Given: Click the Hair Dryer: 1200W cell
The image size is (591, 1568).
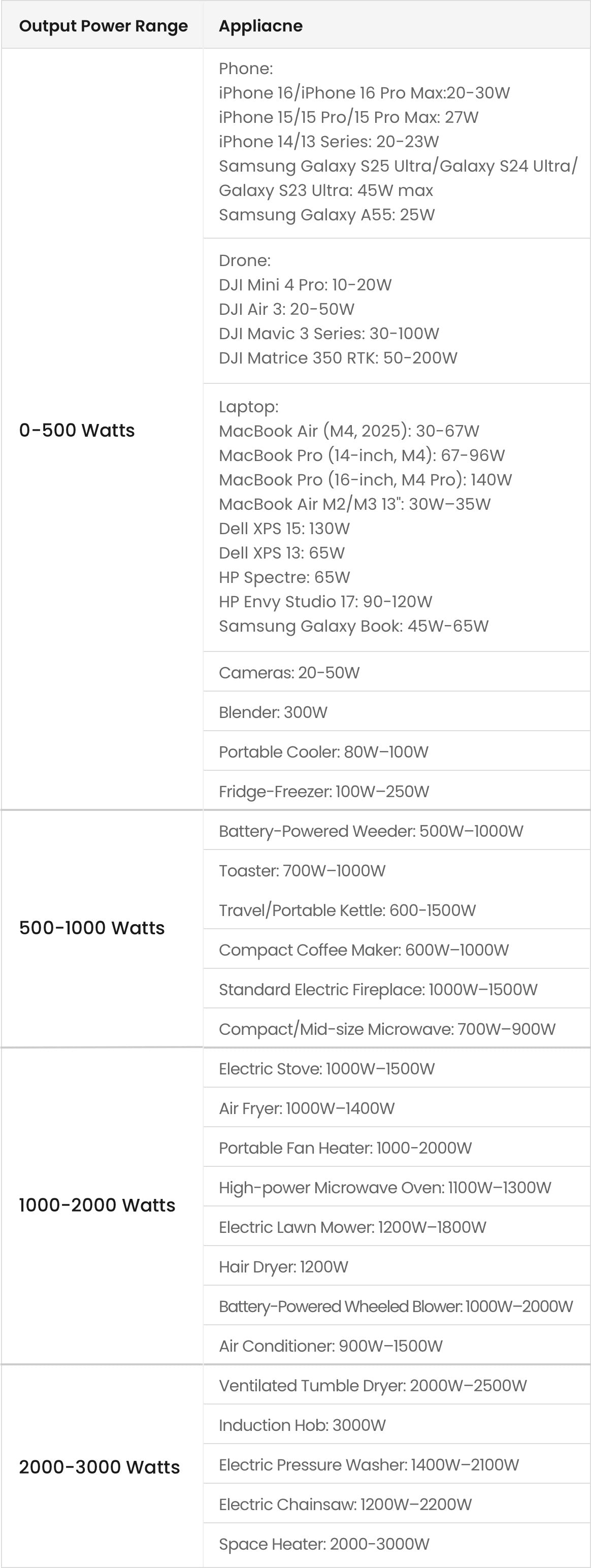Looking at the screenshot, I should [284, 1267].
